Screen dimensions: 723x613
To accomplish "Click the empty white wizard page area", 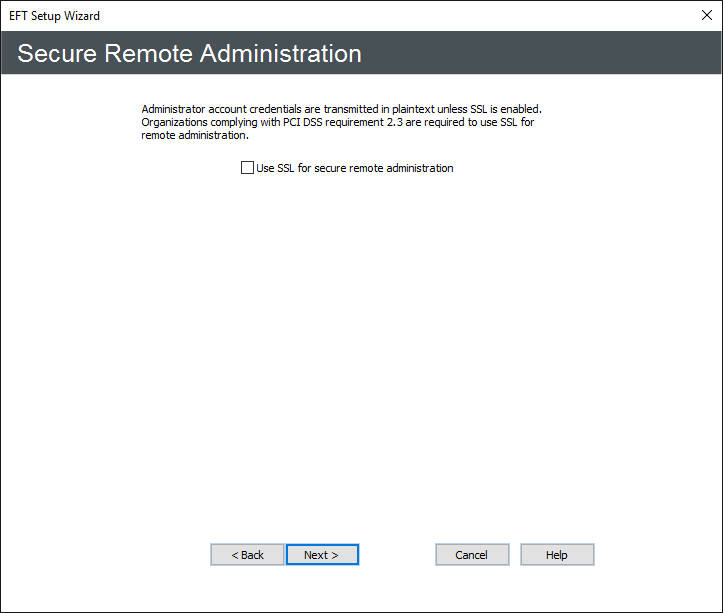I will (x=360, y=350).
